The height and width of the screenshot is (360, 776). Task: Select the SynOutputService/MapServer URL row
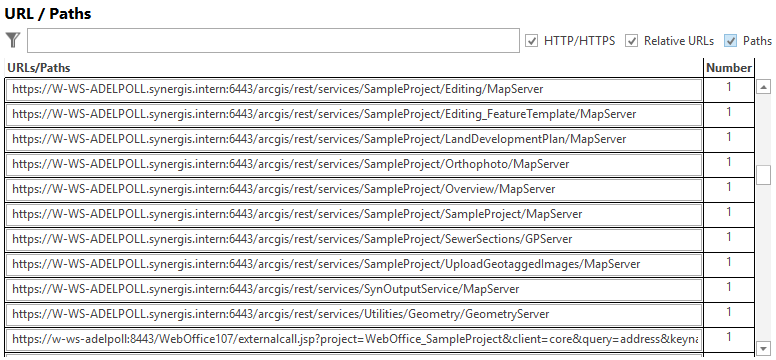(354, 290)
